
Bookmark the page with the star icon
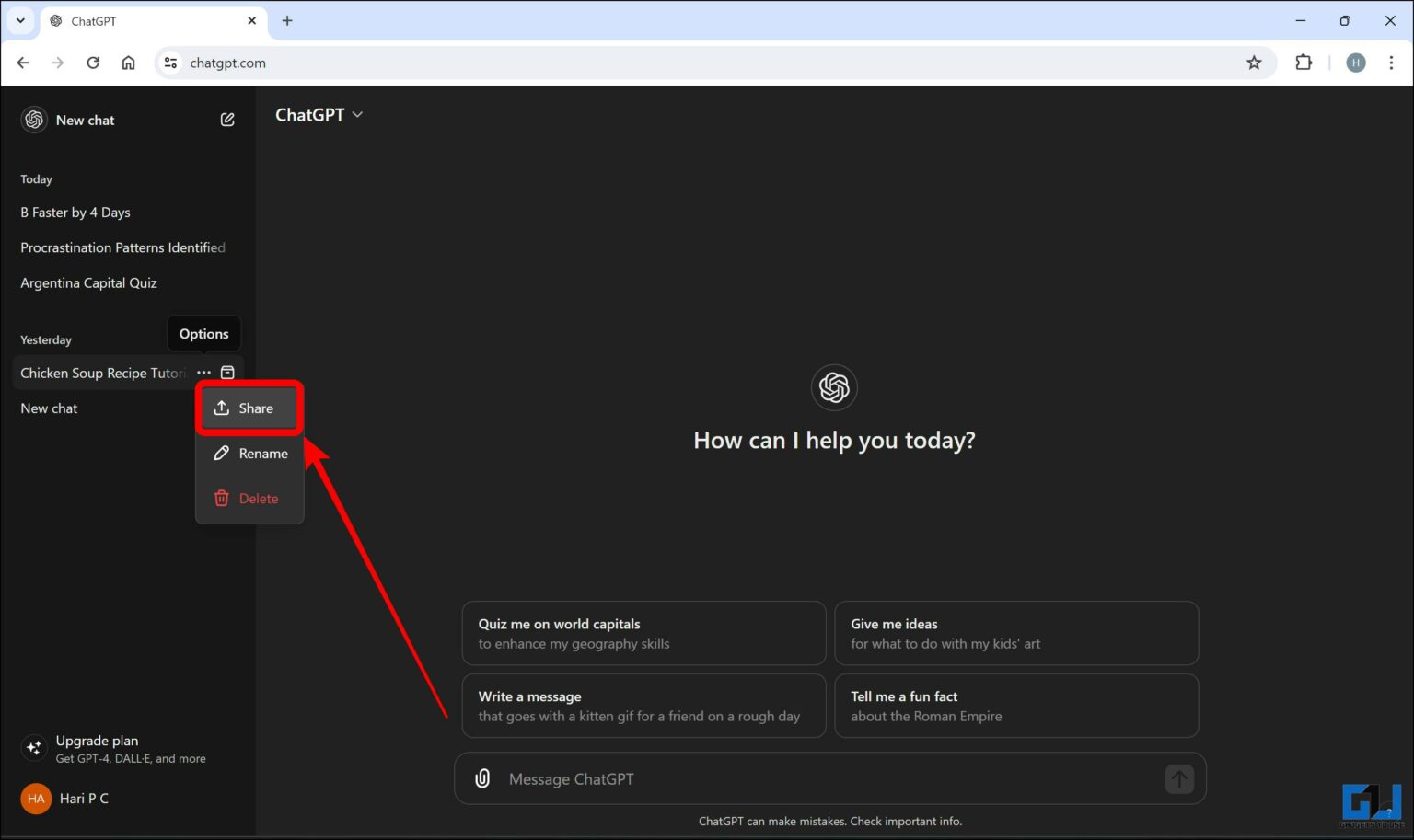[1254, 63]
